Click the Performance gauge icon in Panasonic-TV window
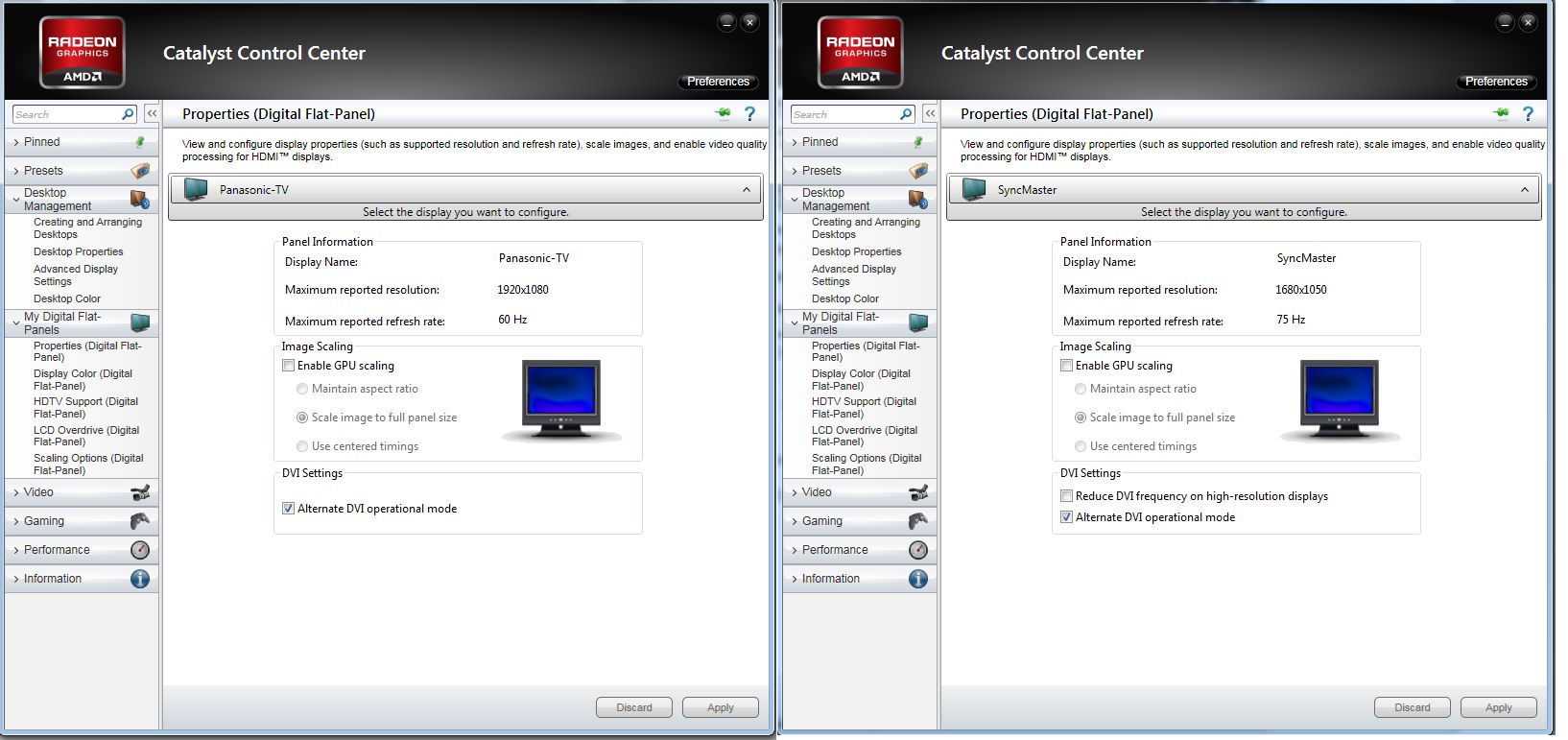Screen dimensions: 1568x740 pos(140,550)
